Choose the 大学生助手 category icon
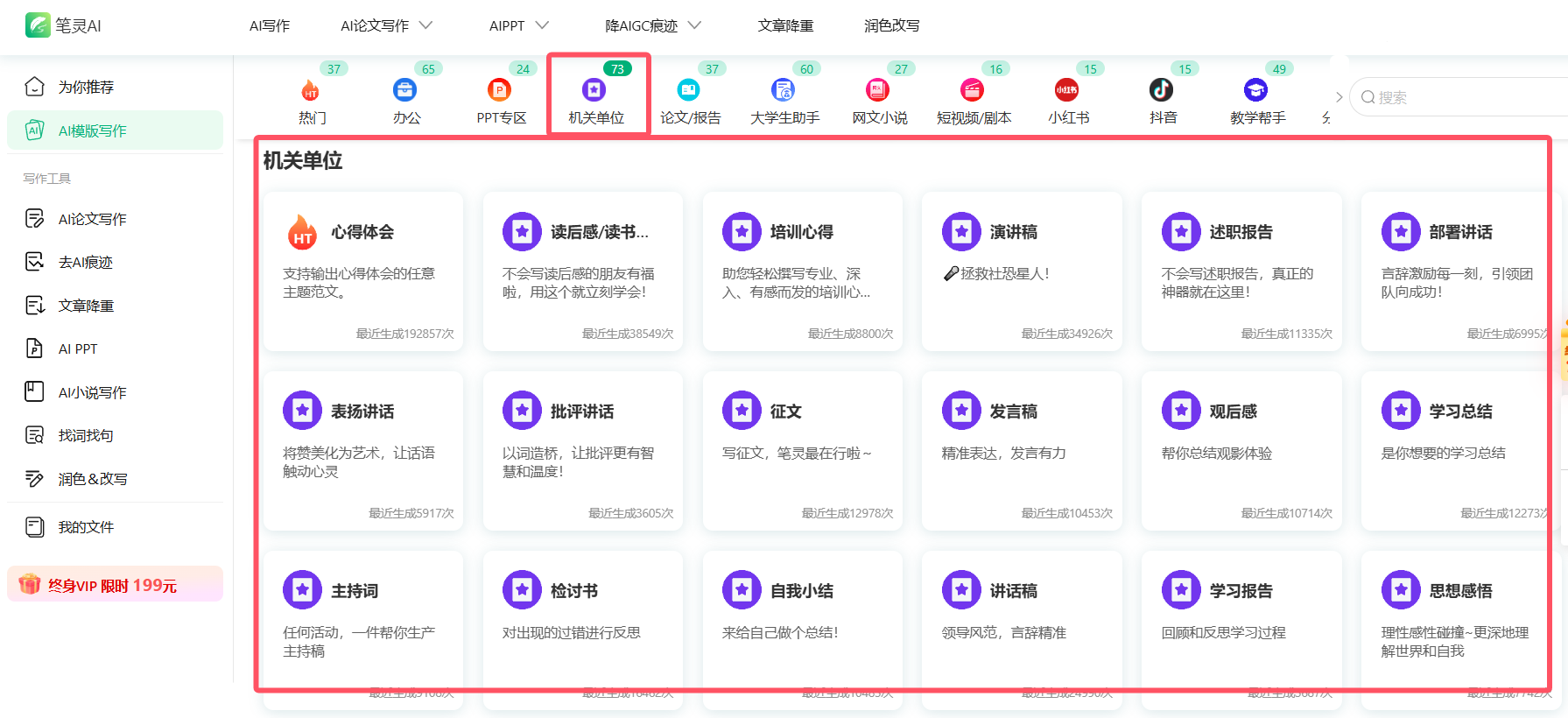 [x=783, y=90]
